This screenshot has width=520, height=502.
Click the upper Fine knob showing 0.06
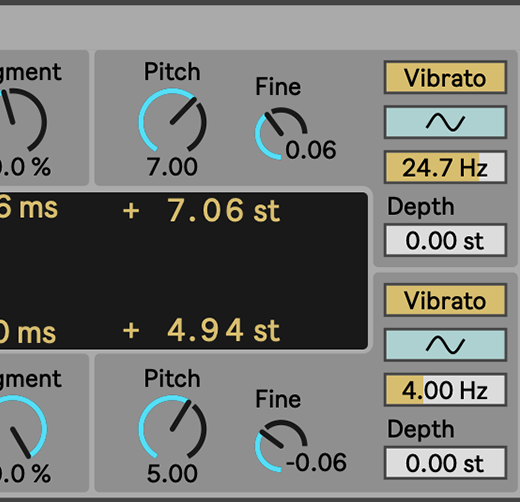point(281,133)
